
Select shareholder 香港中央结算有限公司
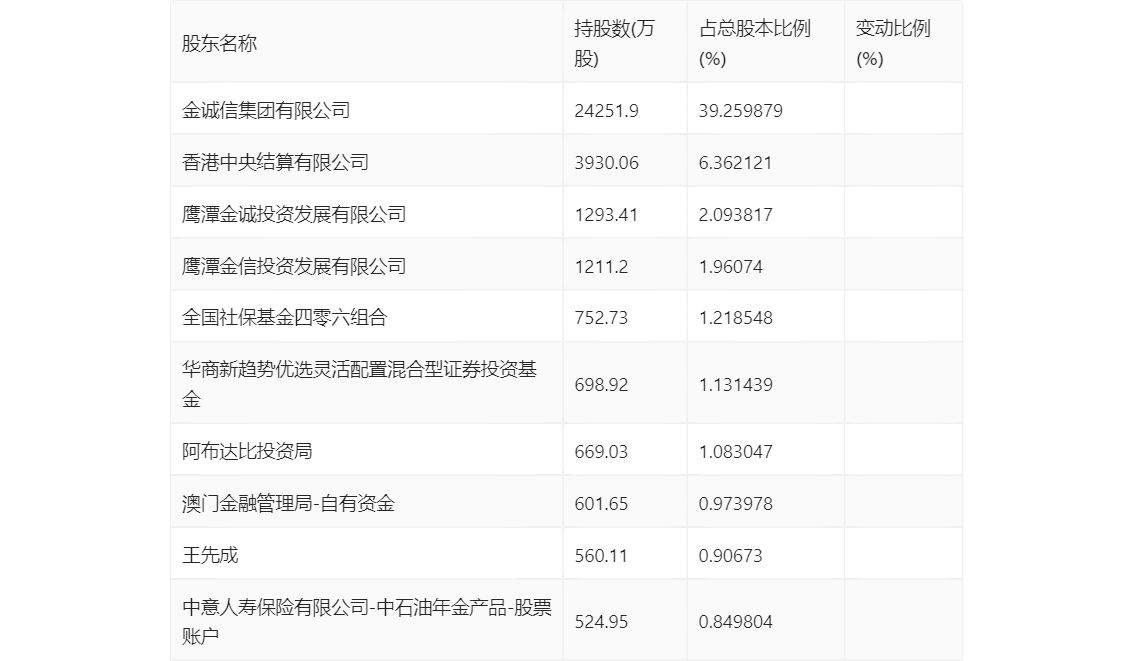coord(276,163)
